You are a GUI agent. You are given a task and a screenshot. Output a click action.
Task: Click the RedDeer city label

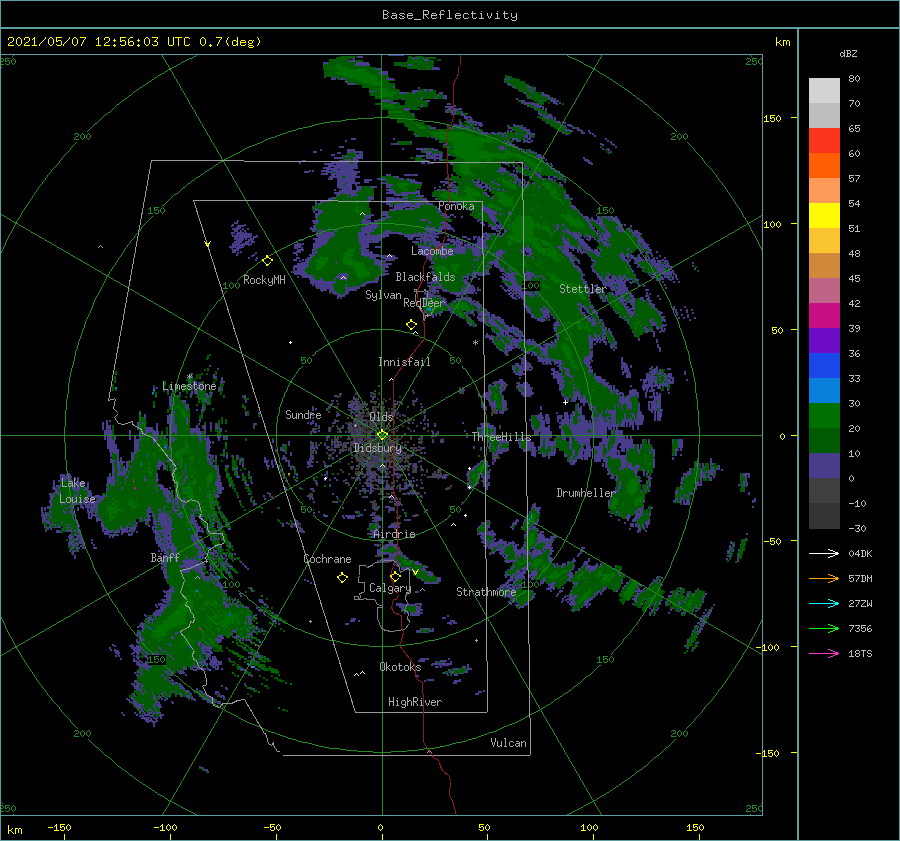point(424,303)
